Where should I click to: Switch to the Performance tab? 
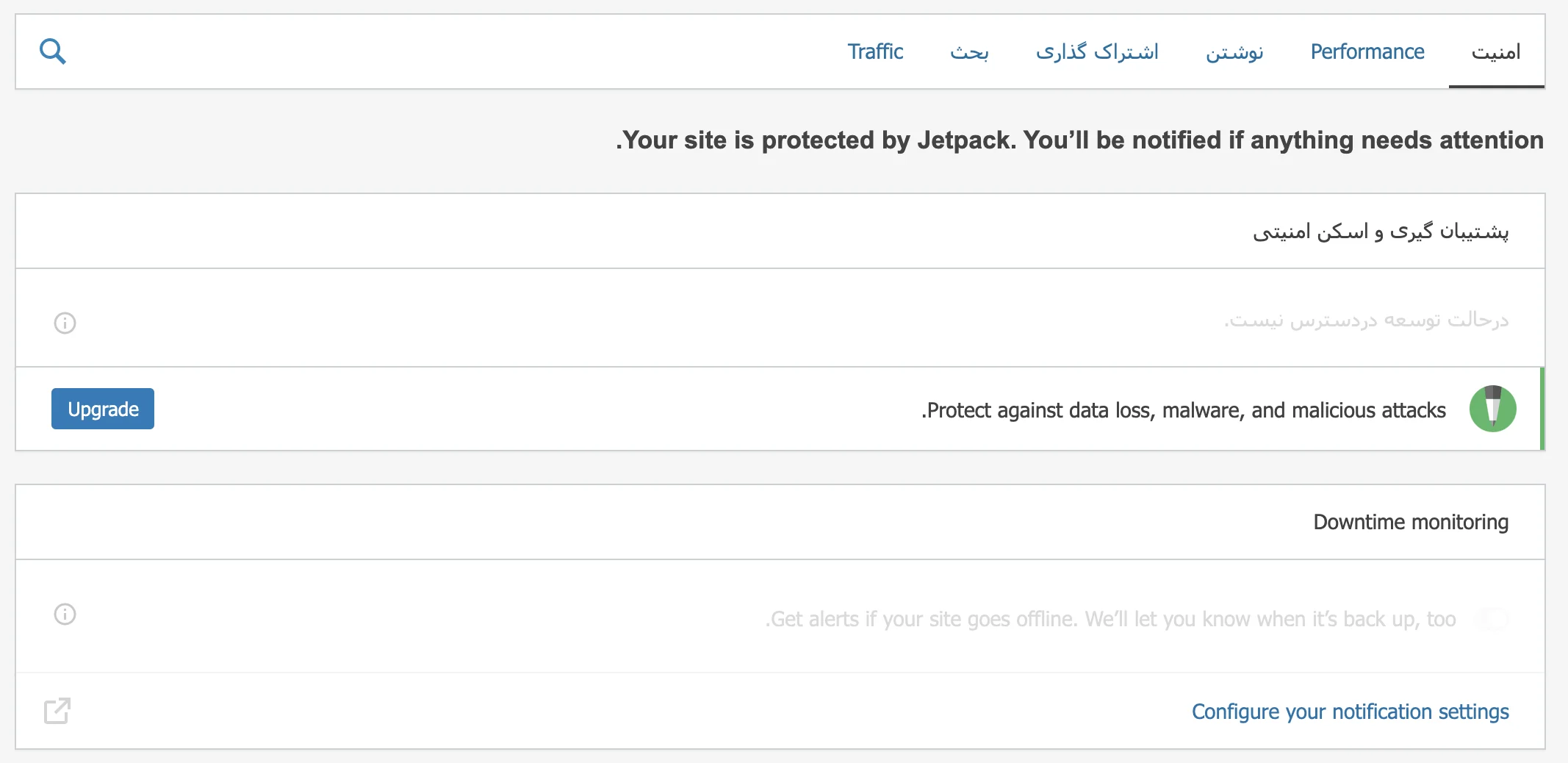point(1367,51)
